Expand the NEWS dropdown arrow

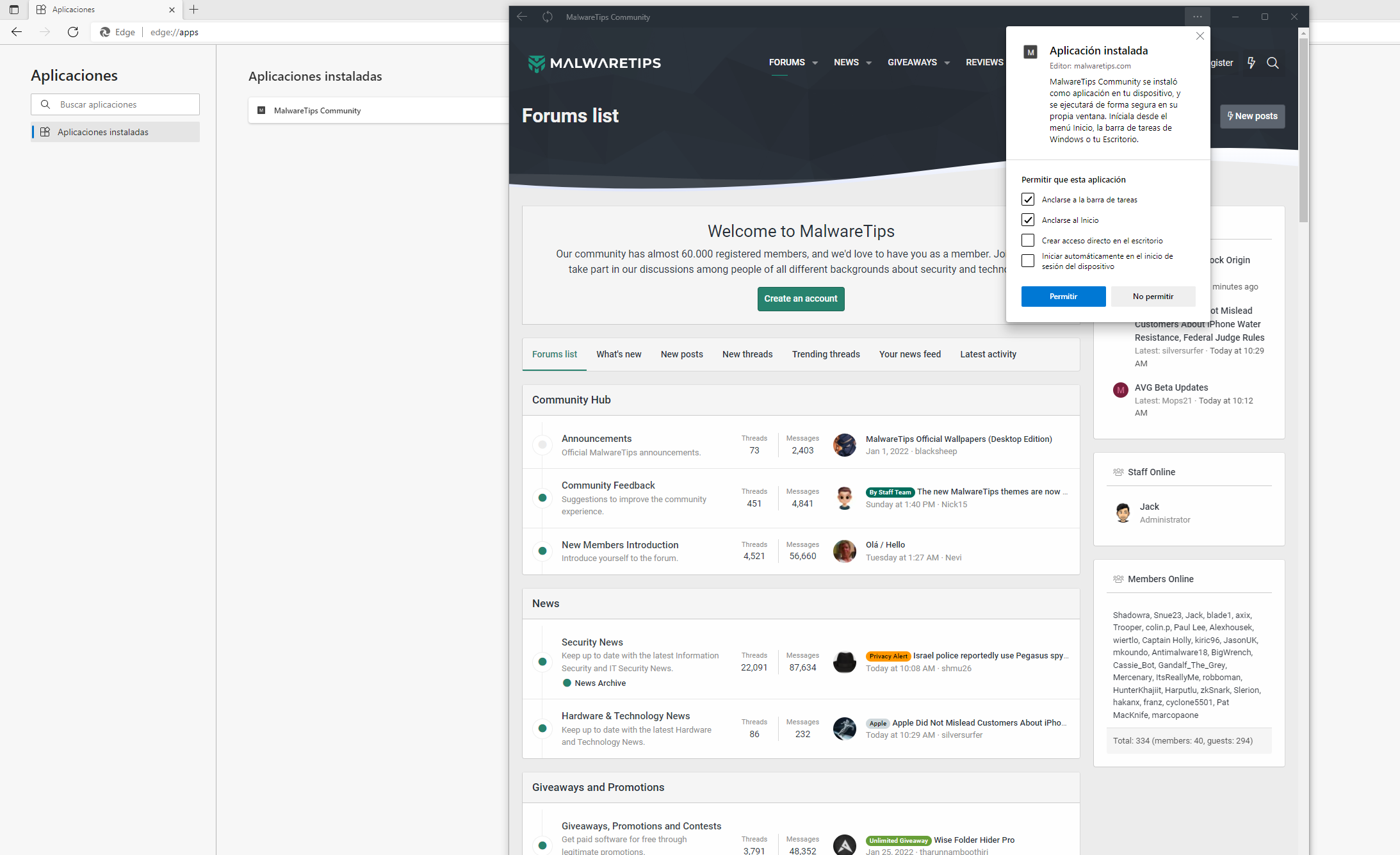pos(868,63)
